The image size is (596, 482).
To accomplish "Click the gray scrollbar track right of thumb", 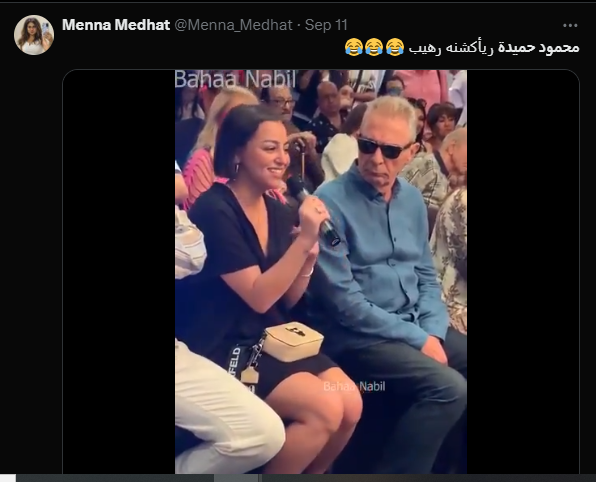I will (x=428, y=478).
